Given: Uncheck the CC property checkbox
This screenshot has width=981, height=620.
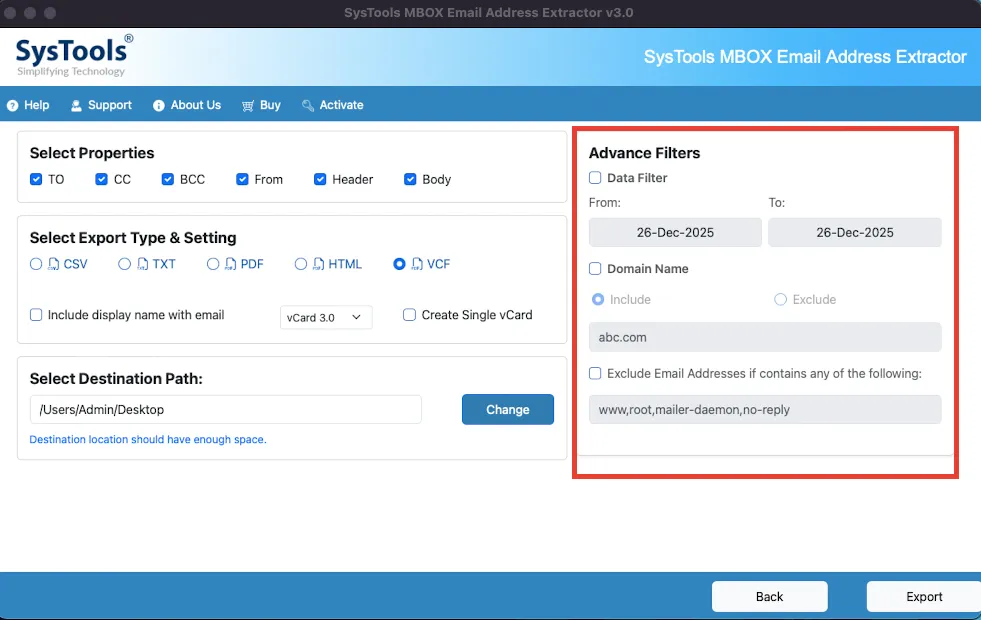Looking at the screenshot, I should click(101, 180).
